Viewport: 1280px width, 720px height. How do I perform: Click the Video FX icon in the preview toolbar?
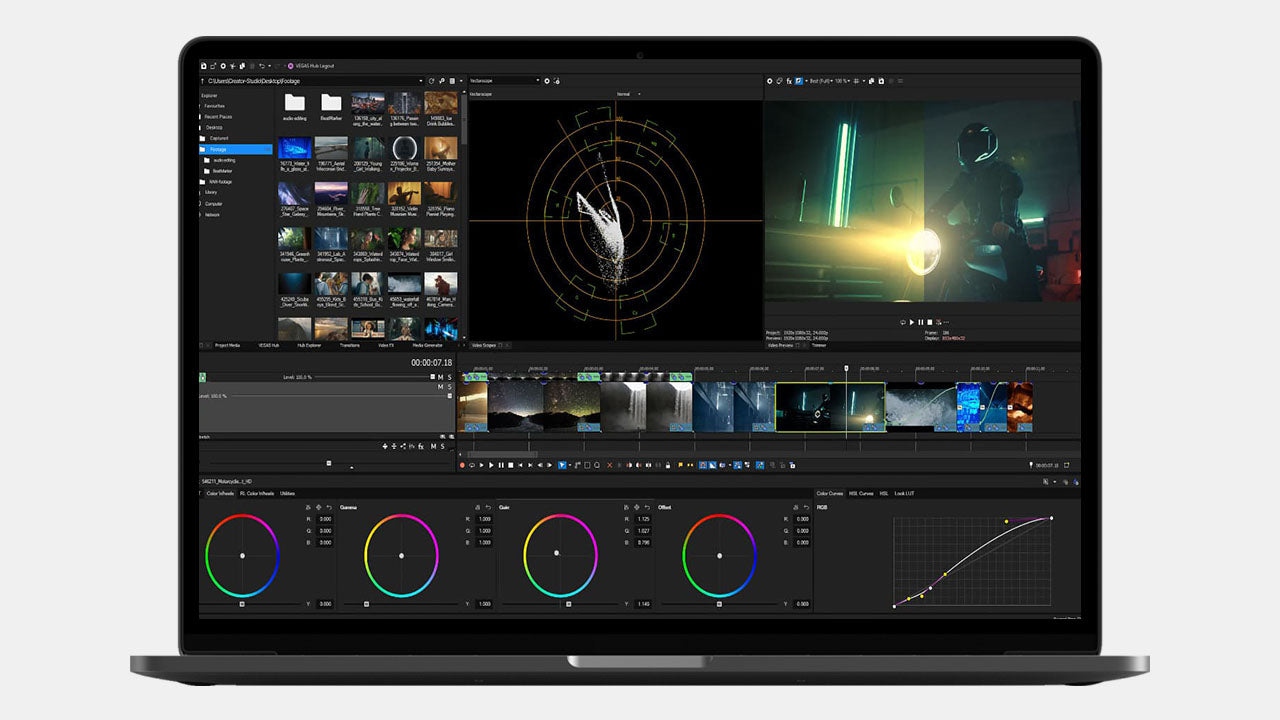789,80
